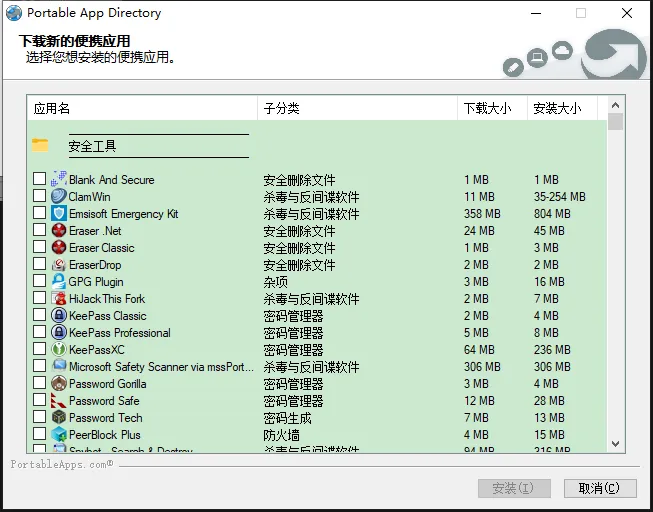This screenshot has height=512, width=653.
Task: Click the 安装(I) button
Action: coord(514,488)
